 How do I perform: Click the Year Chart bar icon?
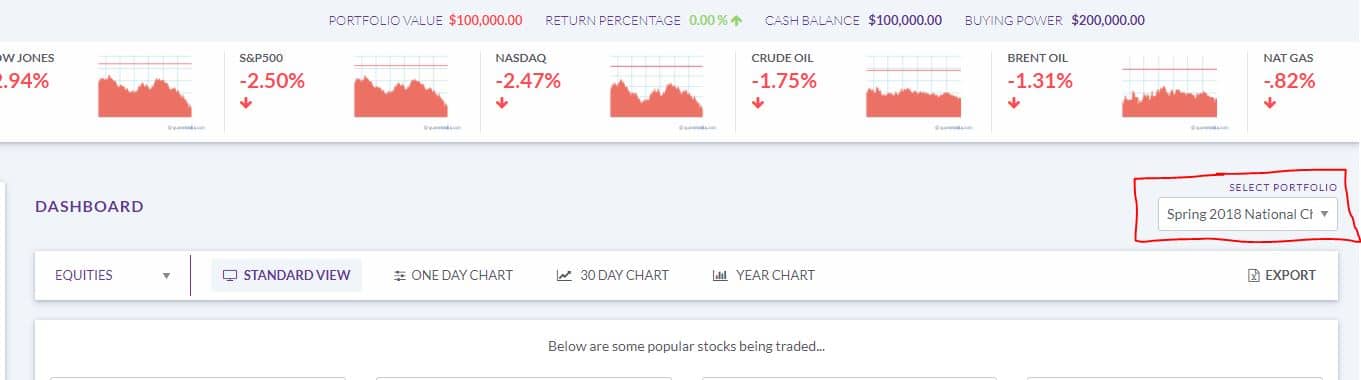[719, 275]
